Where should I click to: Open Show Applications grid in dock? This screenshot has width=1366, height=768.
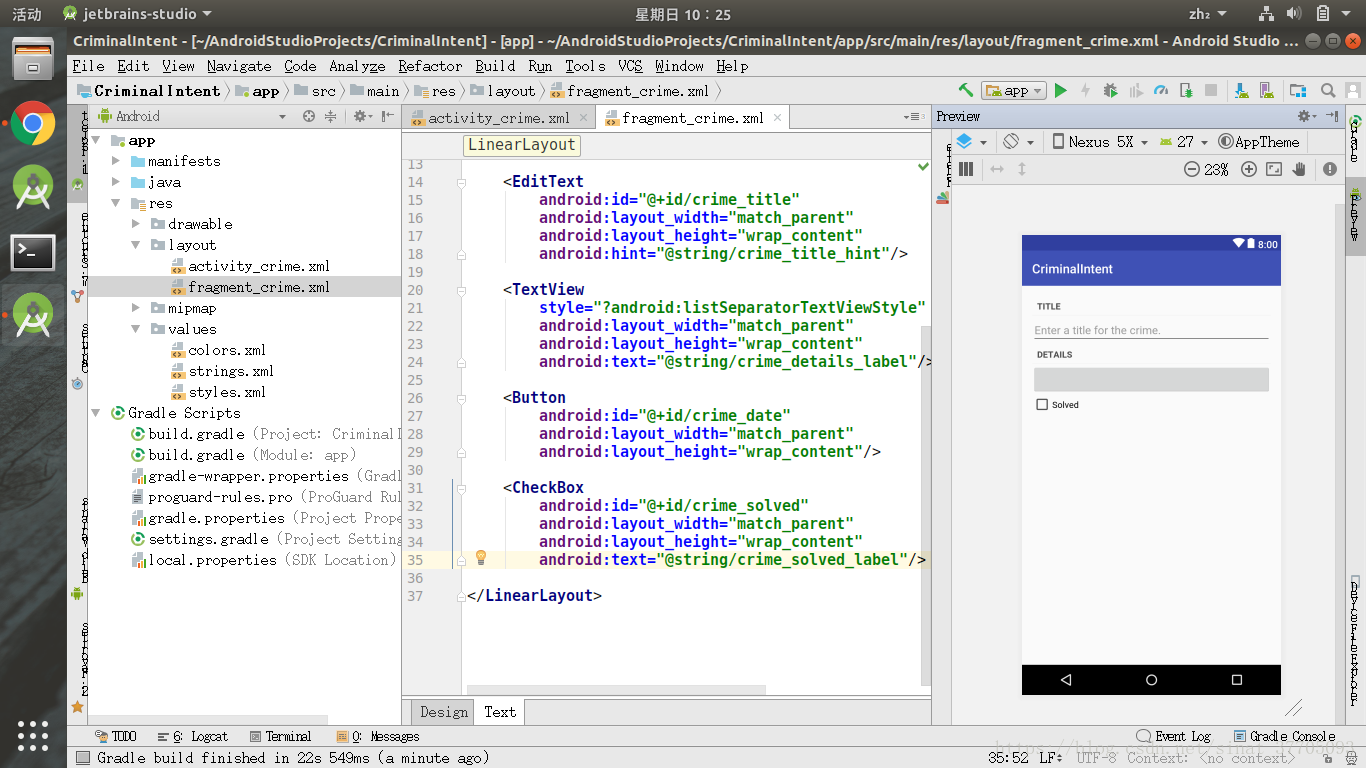click(33, 735)
